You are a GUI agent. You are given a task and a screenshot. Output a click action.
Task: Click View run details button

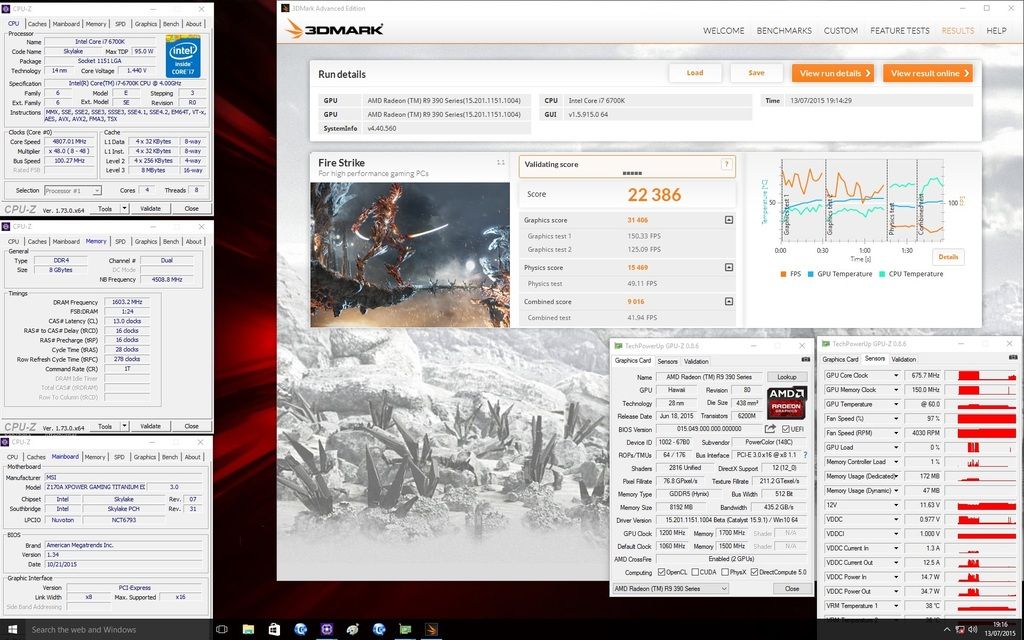pyautogui.click(x=833, y=73)
